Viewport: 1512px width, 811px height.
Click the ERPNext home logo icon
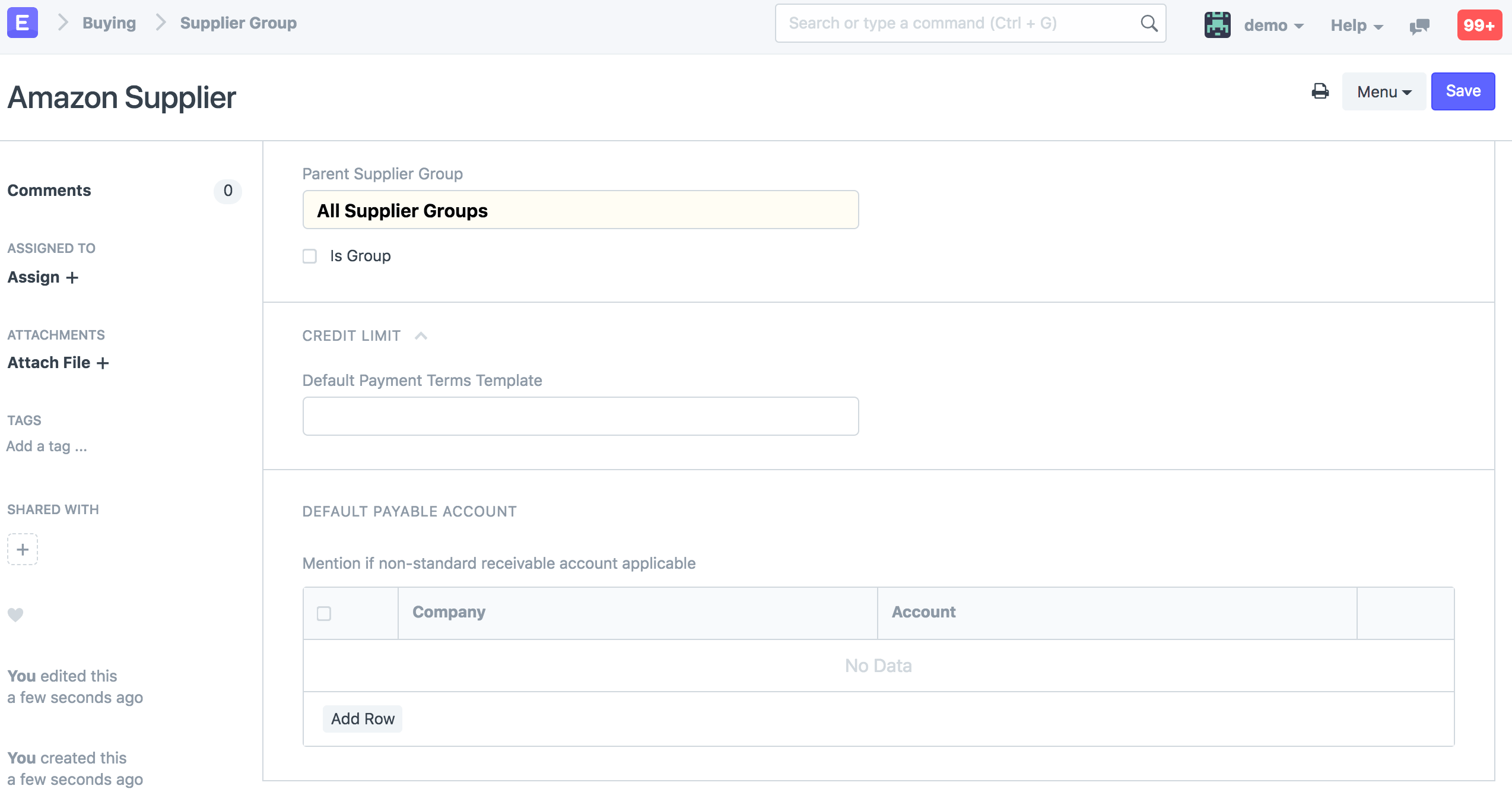(23, 23)
